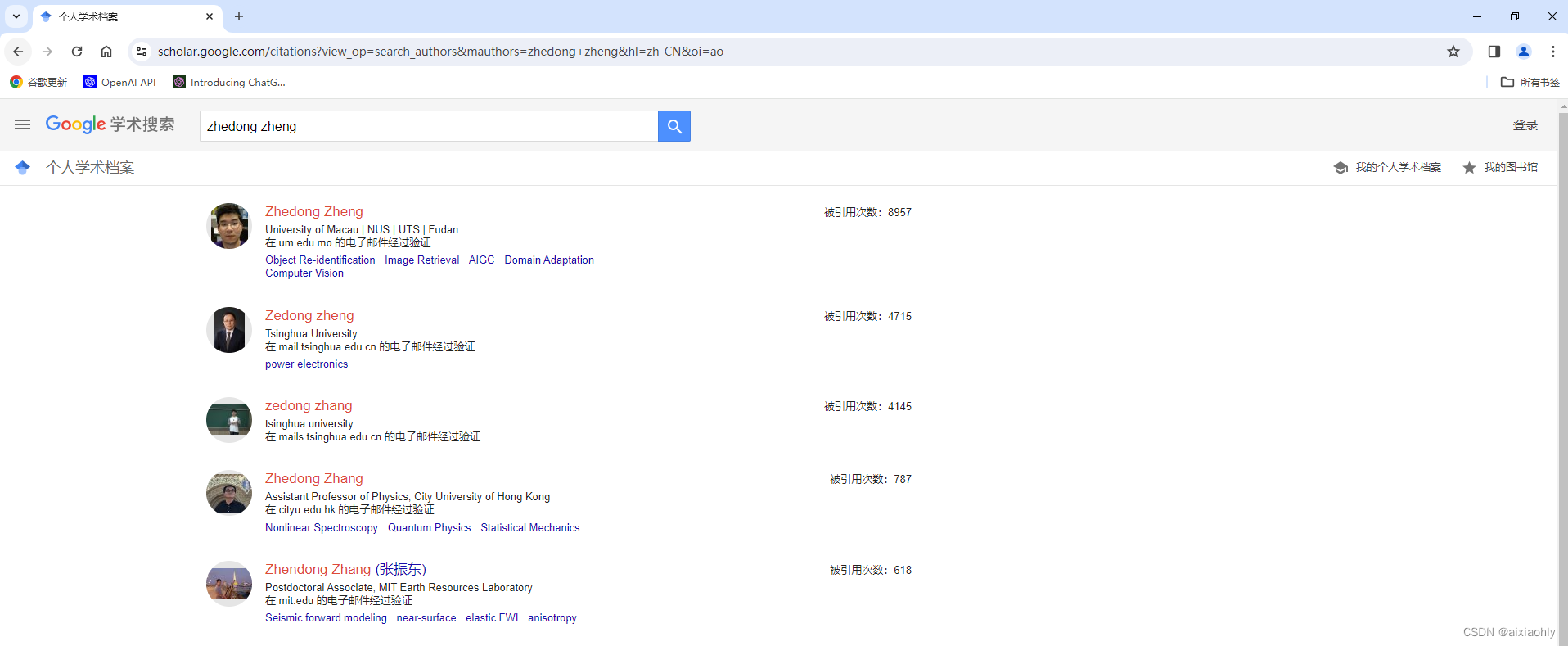Screen dimensions: 1568x646
Task: Open the 谷歌更新 bookmark
Action: [x=38, y=82]
